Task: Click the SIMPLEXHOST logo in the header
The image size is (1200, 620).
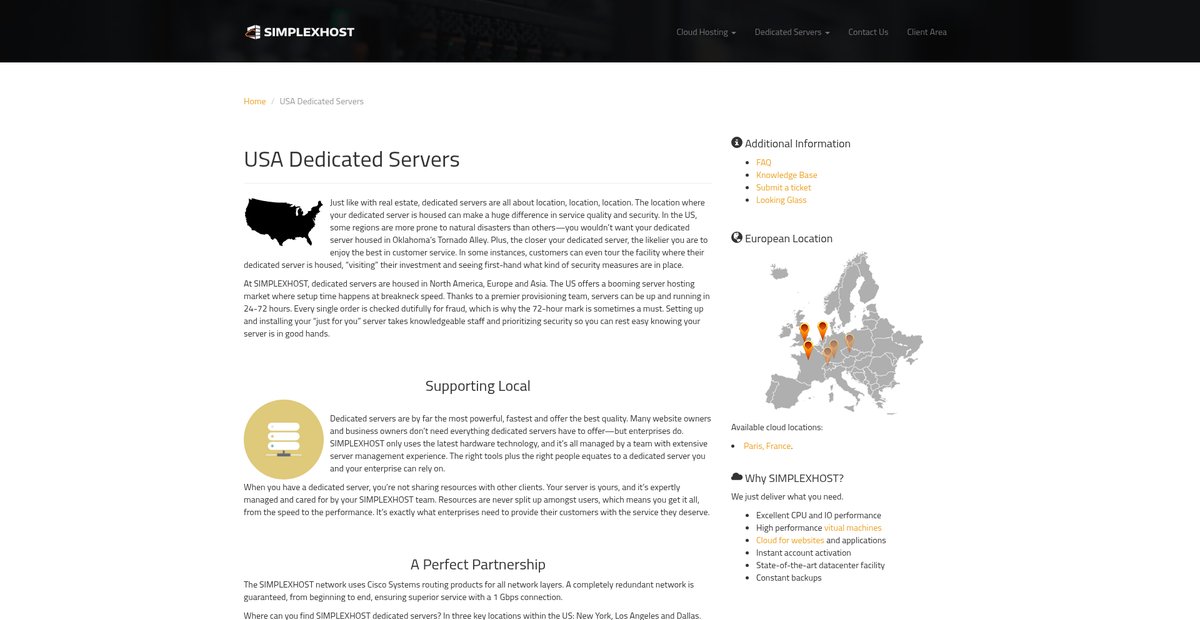Action: (300, 31)
